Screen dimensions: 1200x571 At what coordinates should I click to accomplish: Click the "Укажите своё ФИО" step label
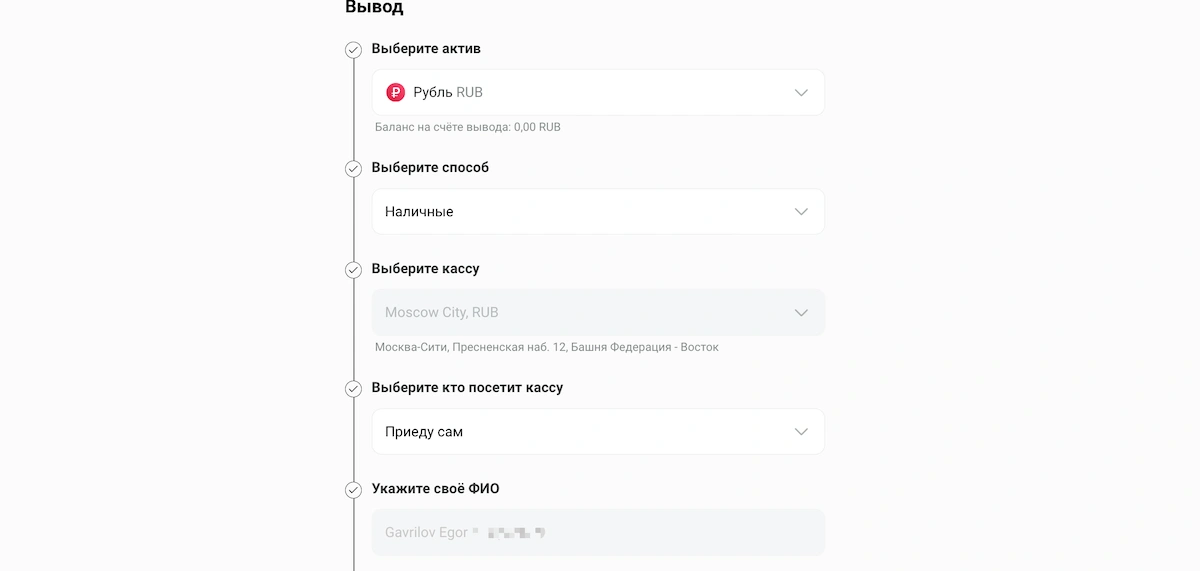[435, 489]
